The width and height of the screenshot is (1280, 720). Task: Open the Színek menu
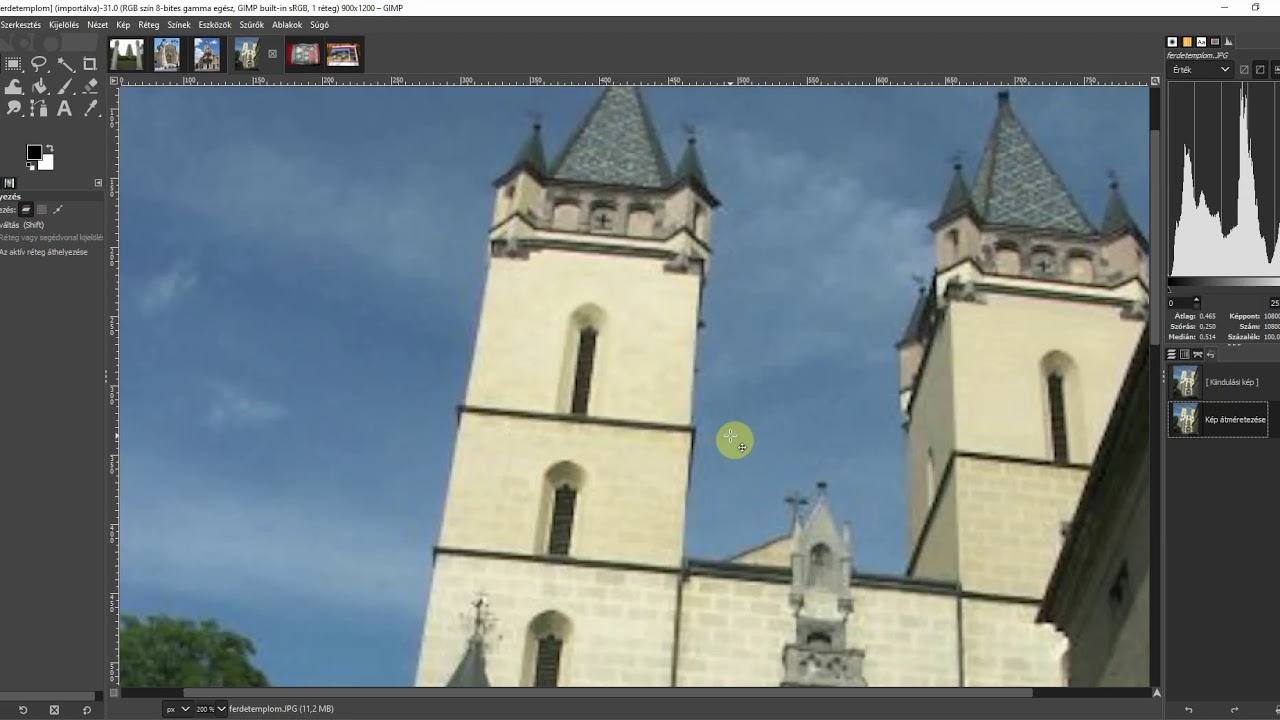[x=179, y=24]
